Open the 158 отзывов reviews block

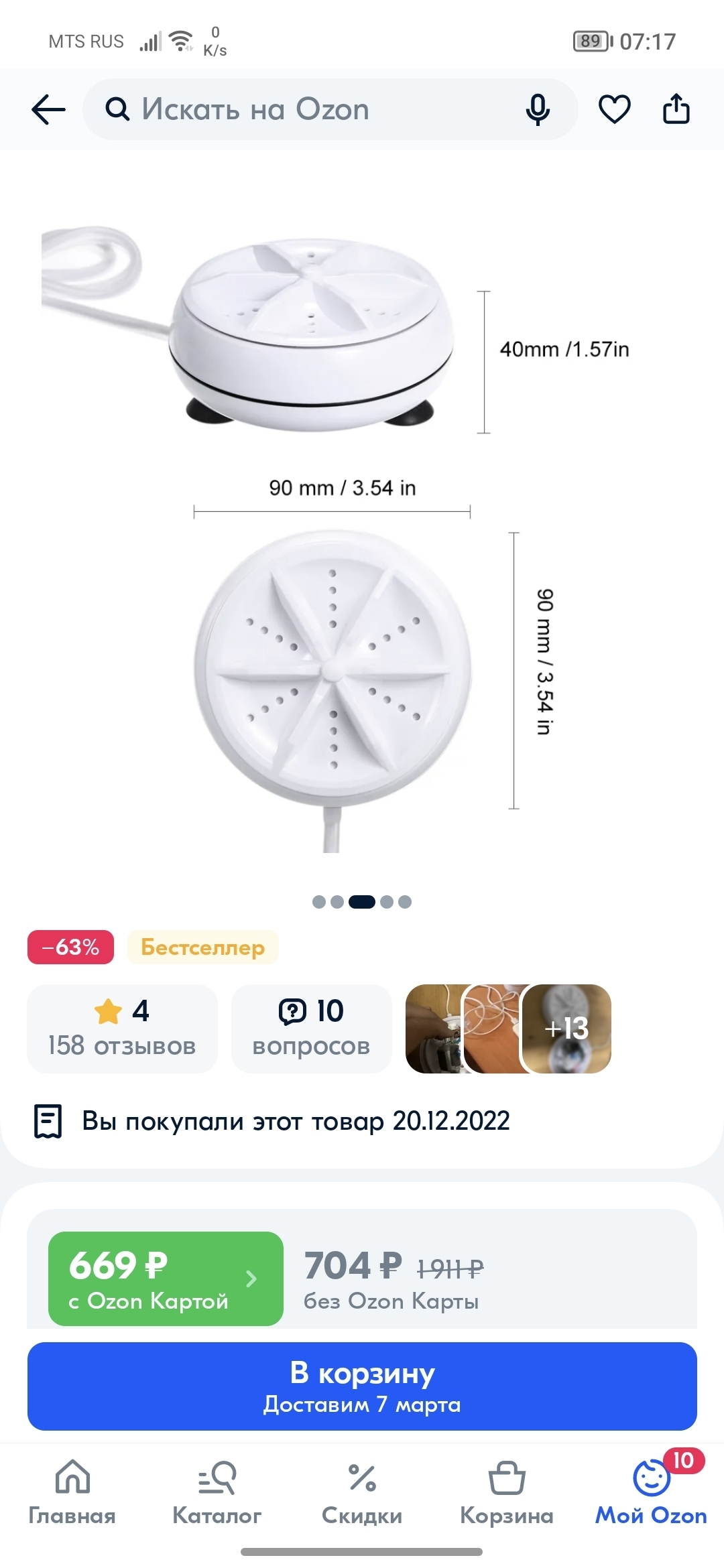point(122,1029)
